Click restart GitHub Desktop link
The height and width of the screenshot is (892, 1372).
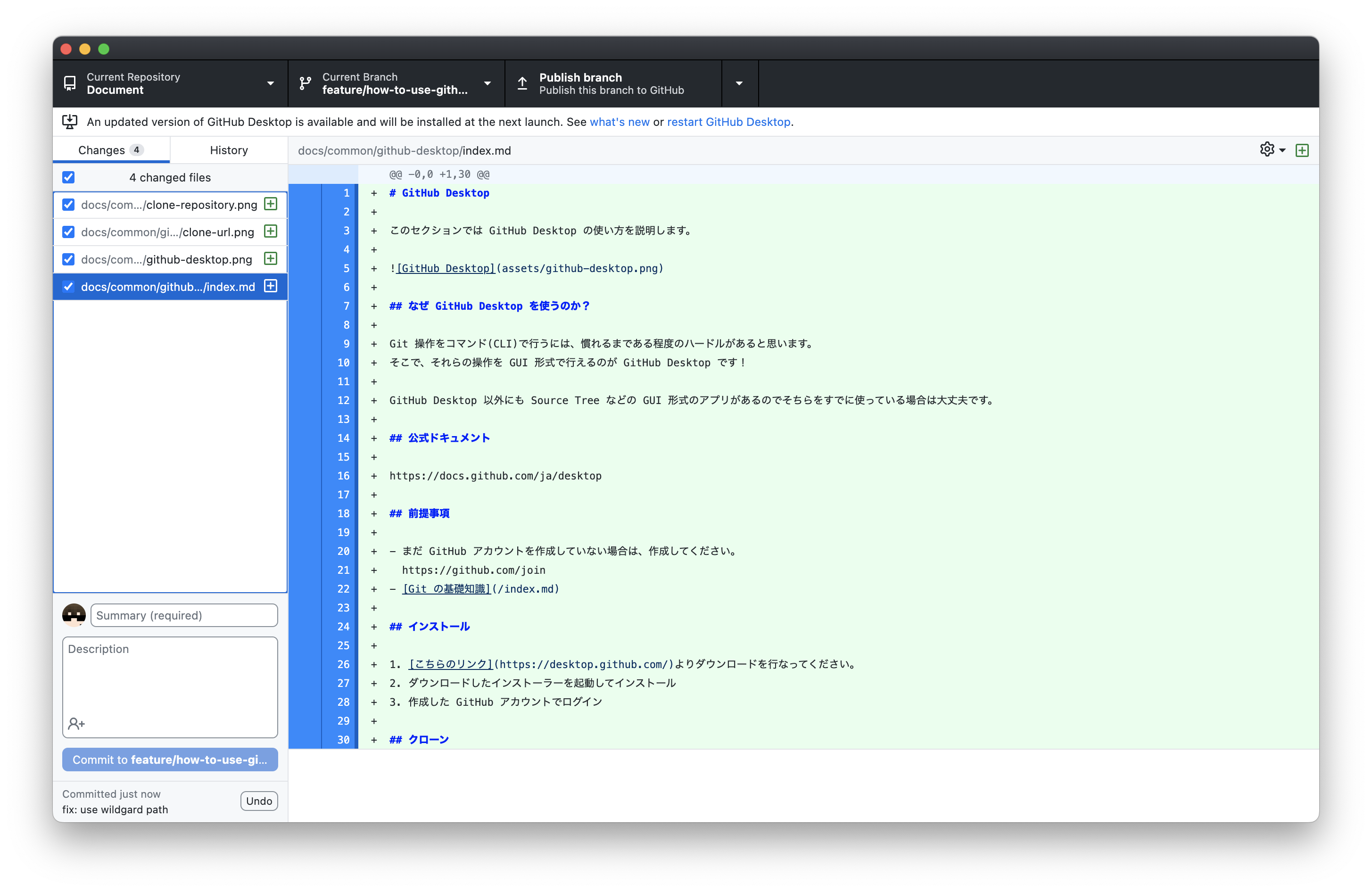click(728, 122)
